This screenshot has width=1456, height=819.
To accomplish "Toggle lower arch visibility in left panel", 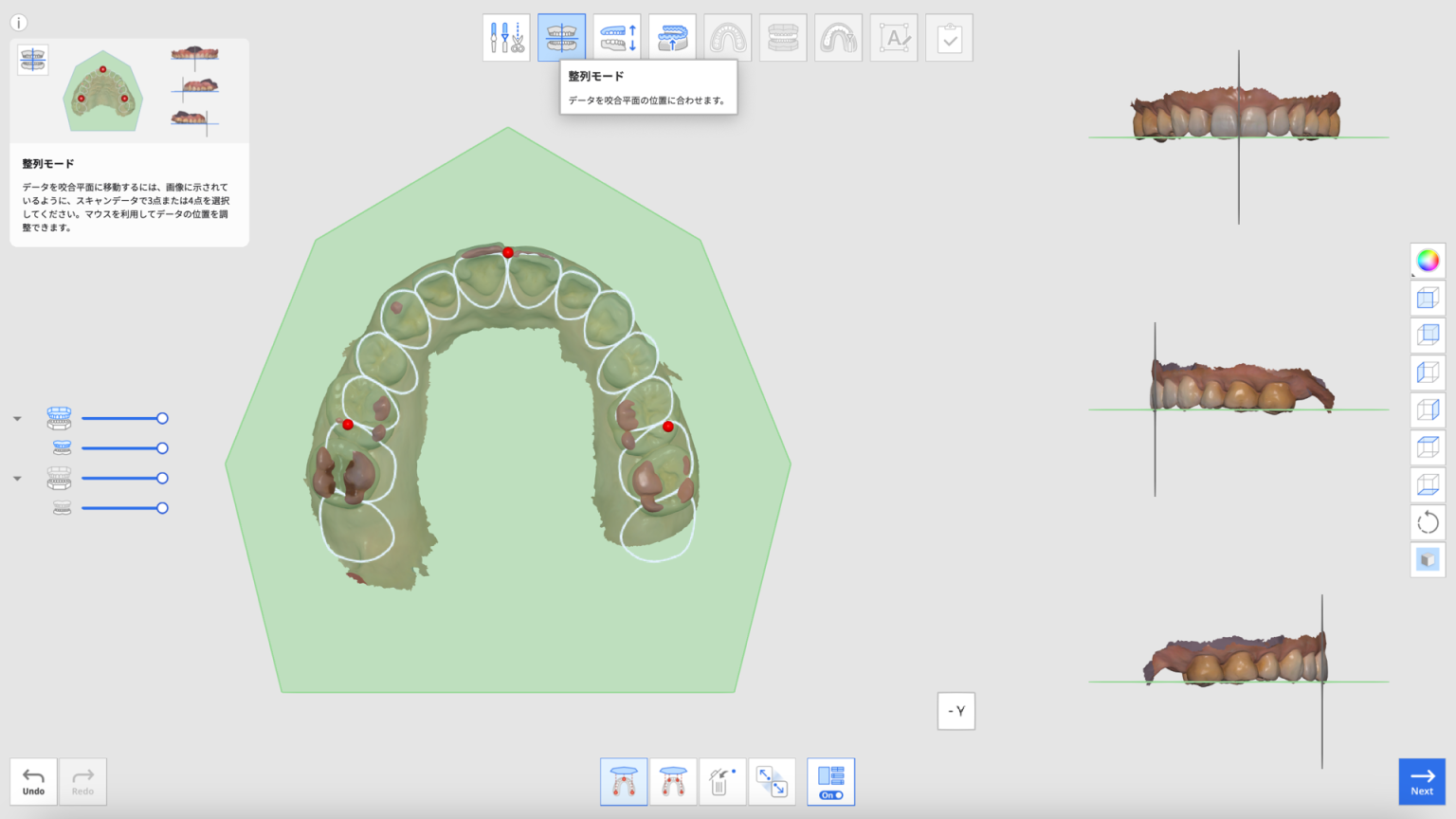I will (x=61, y=478).
